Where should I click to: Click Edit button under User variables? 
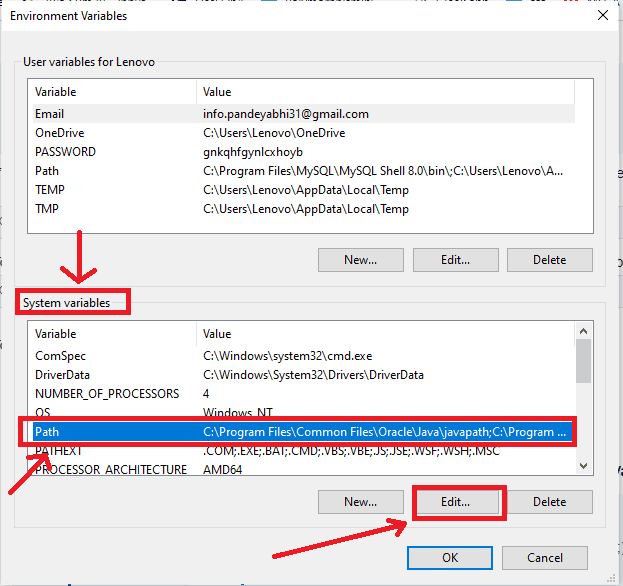pyautogui.click(x=455, y=260)
